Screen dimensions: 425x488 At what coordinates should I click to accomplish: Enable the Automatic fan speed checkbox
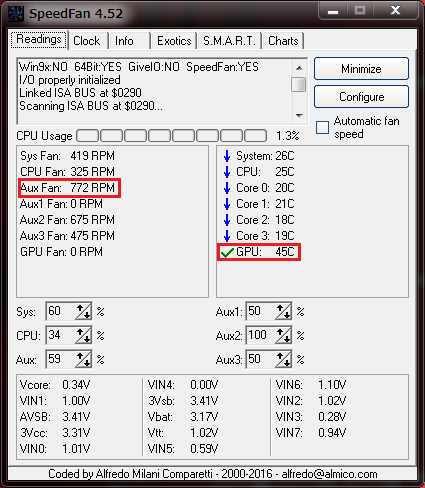[322, 128]
